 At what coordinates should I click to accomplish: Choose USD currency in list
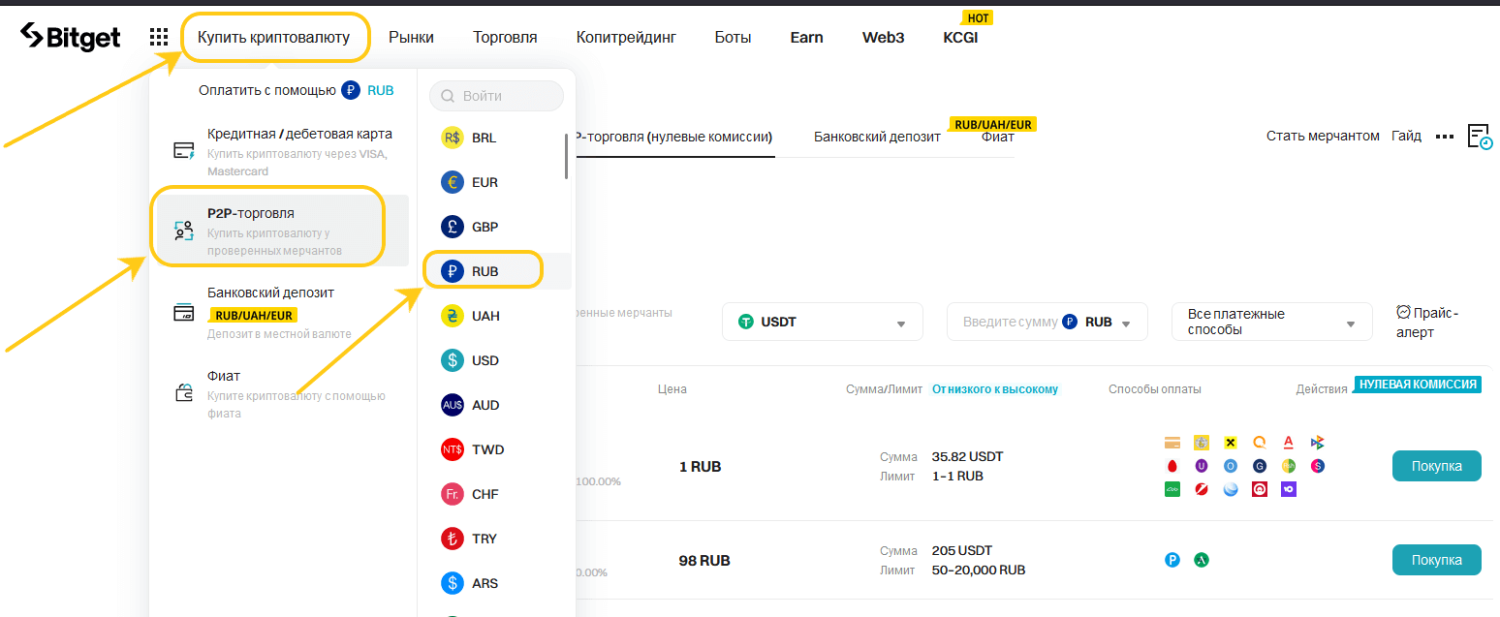(x=496, y=360)
